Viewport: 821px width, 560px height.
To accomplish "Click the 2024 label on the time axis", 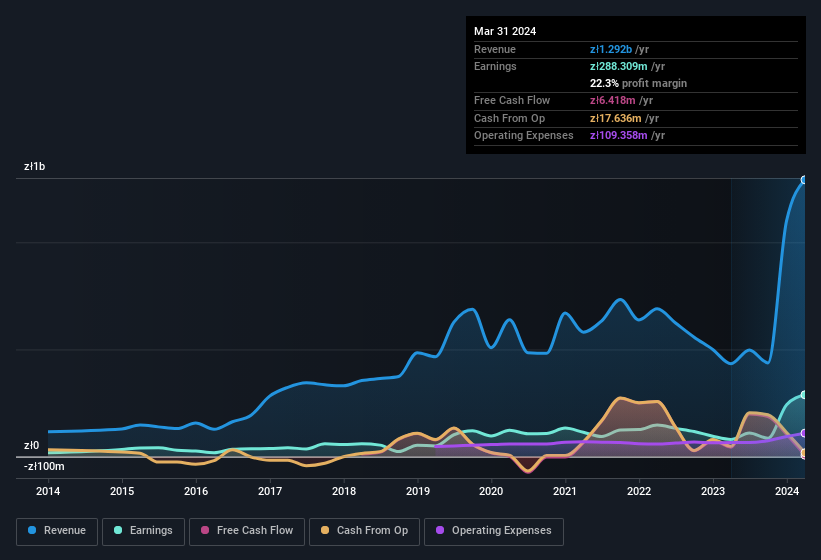I will click(x=787, y=491).
